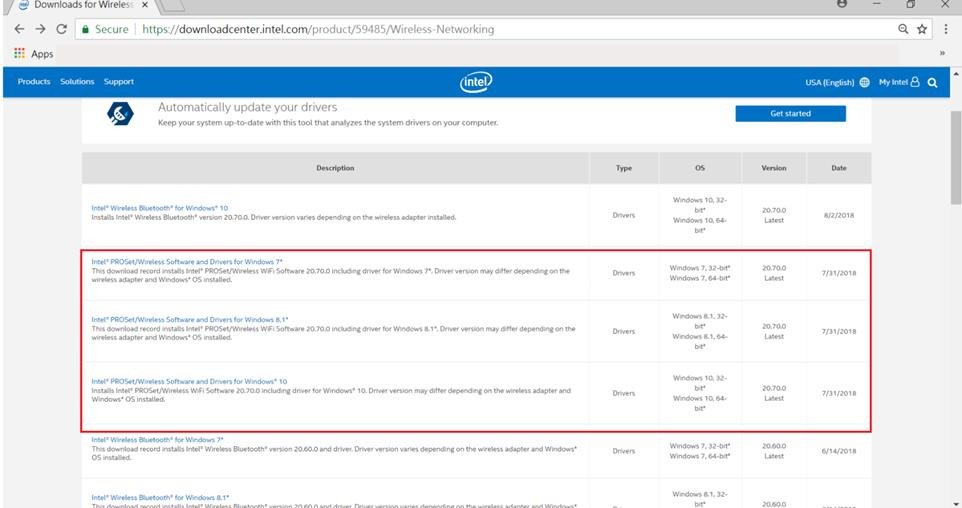Click the Get started button
962x508 pixels.
[790, 114]
